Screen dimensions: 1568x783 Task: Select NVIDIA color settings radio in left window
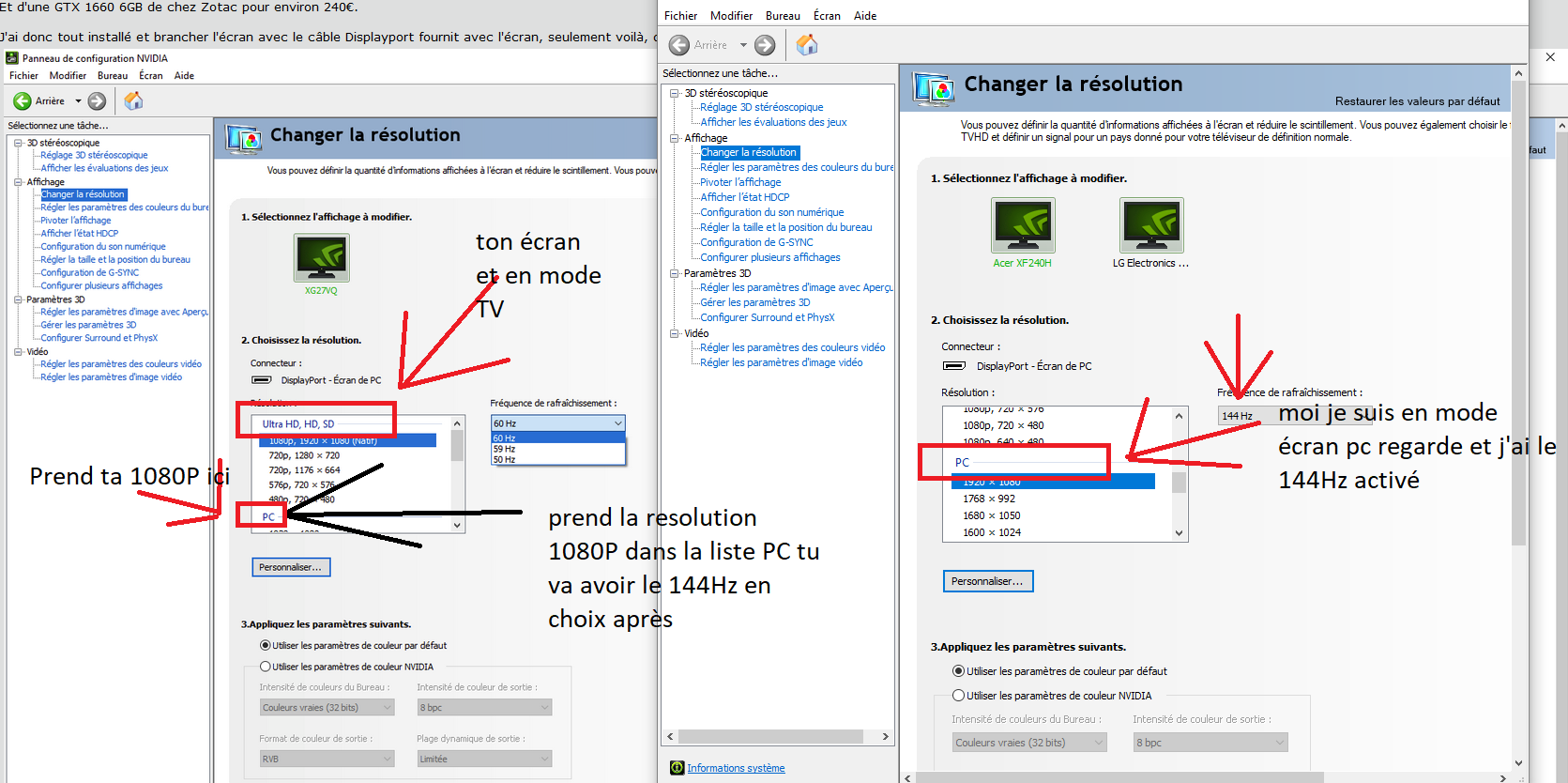coord(266,667)
